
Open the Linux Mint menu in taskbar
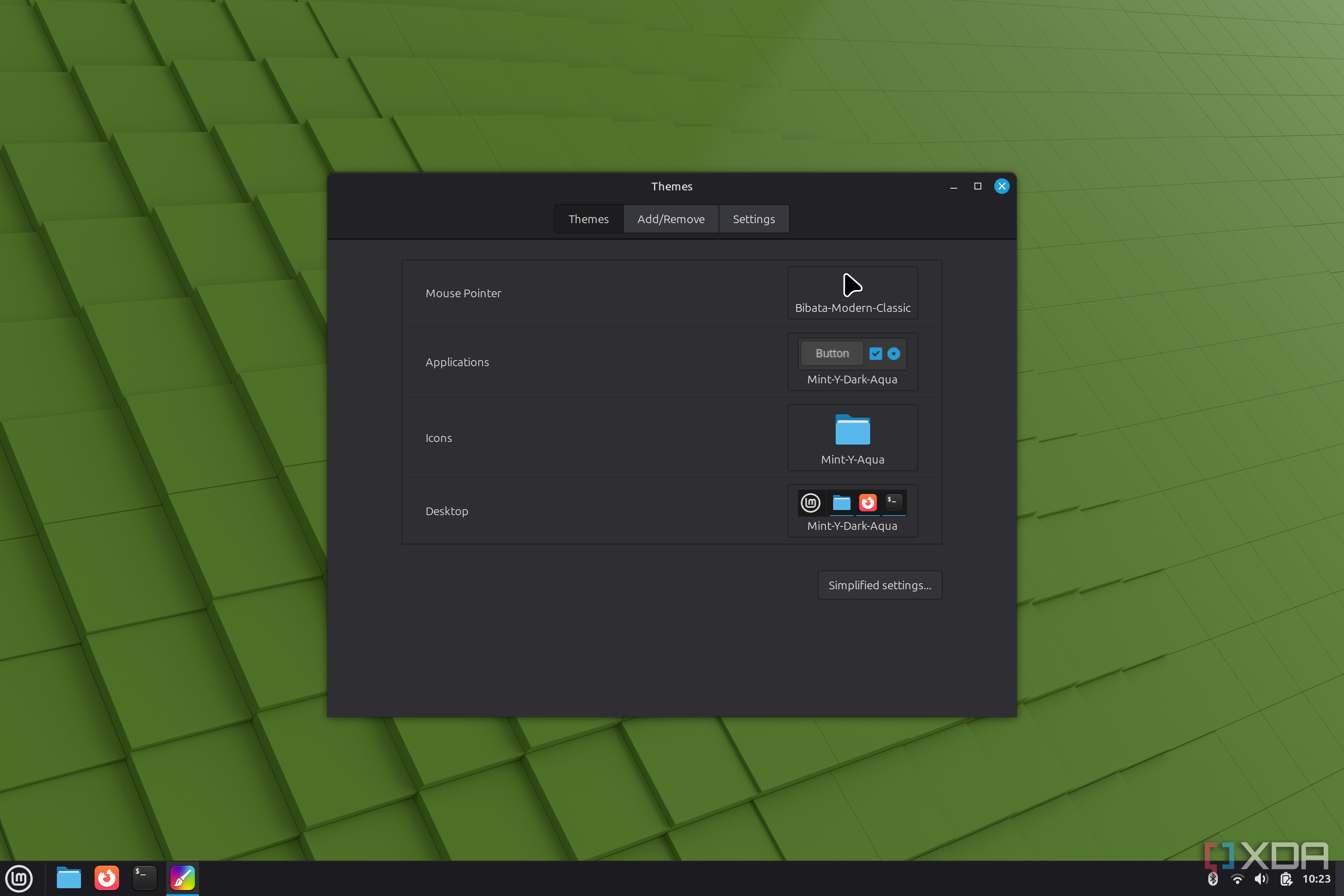pyautogui.click(x=19, y=878)
